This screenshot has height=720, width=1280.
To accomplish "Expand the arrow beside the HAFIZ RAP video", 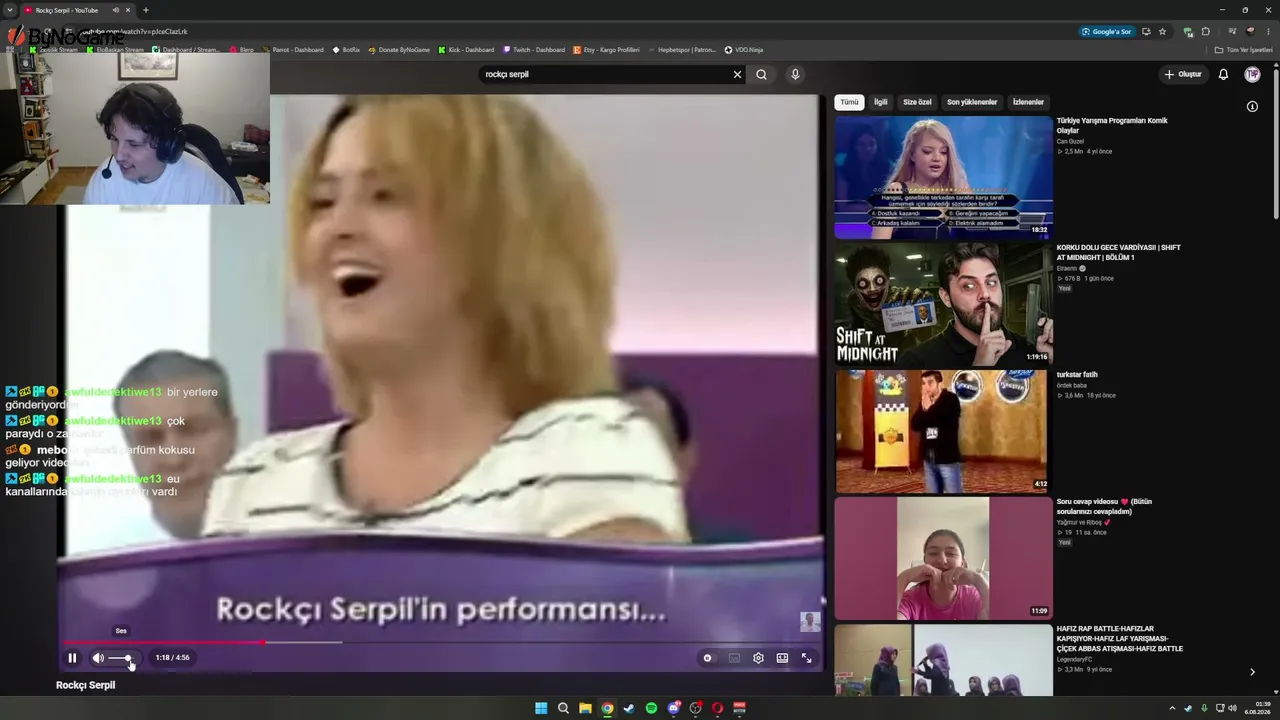I will 1252,672.
